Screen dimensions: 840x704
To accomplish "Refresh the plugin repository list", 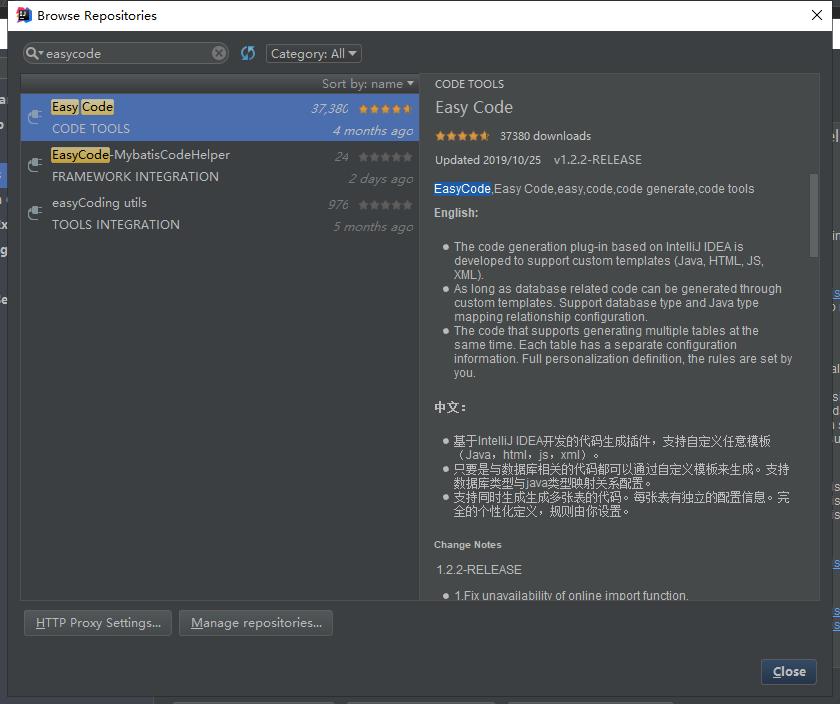I will coord(248,53).
